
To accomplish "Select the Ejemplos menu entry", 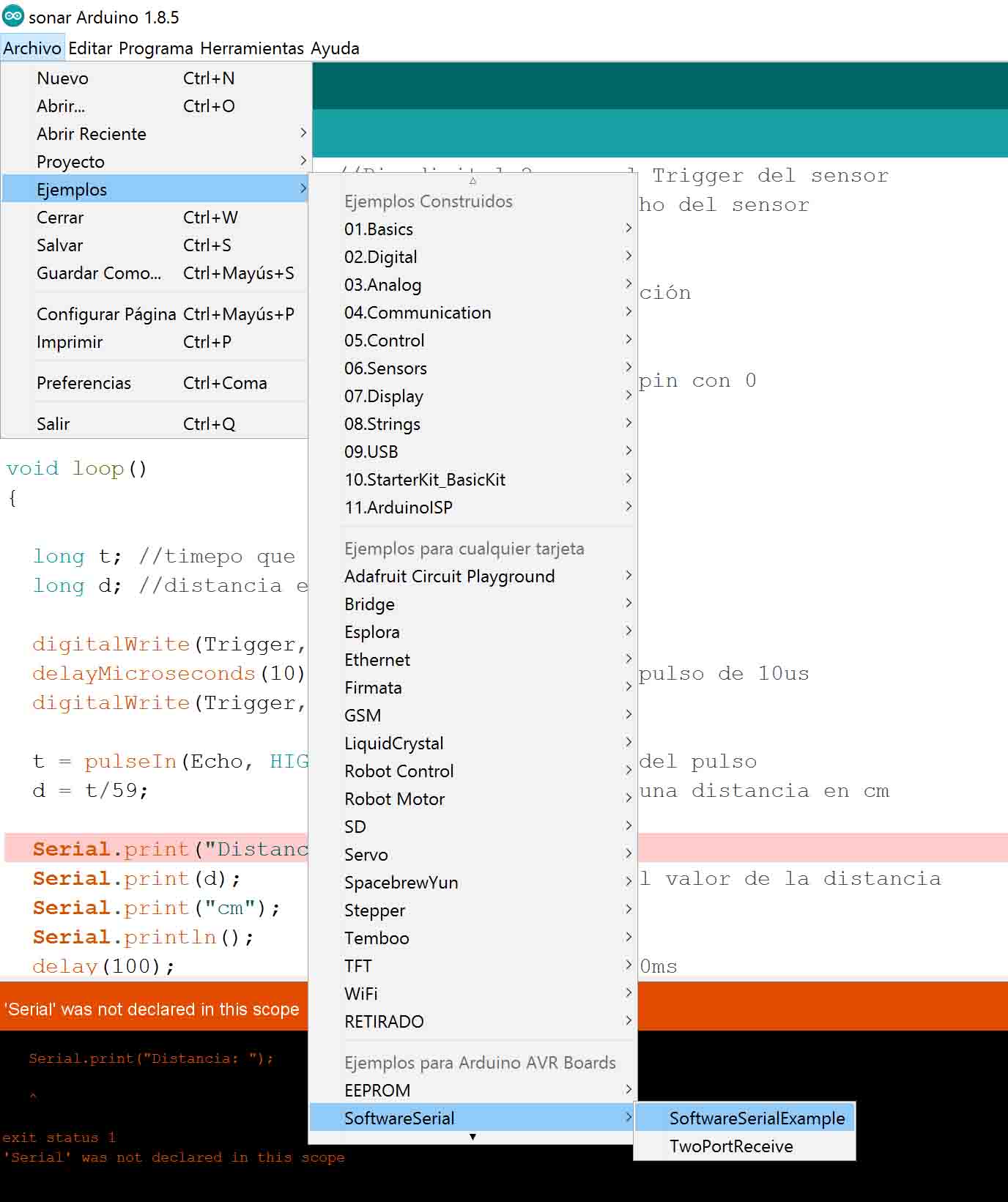I will click(155, 190).
